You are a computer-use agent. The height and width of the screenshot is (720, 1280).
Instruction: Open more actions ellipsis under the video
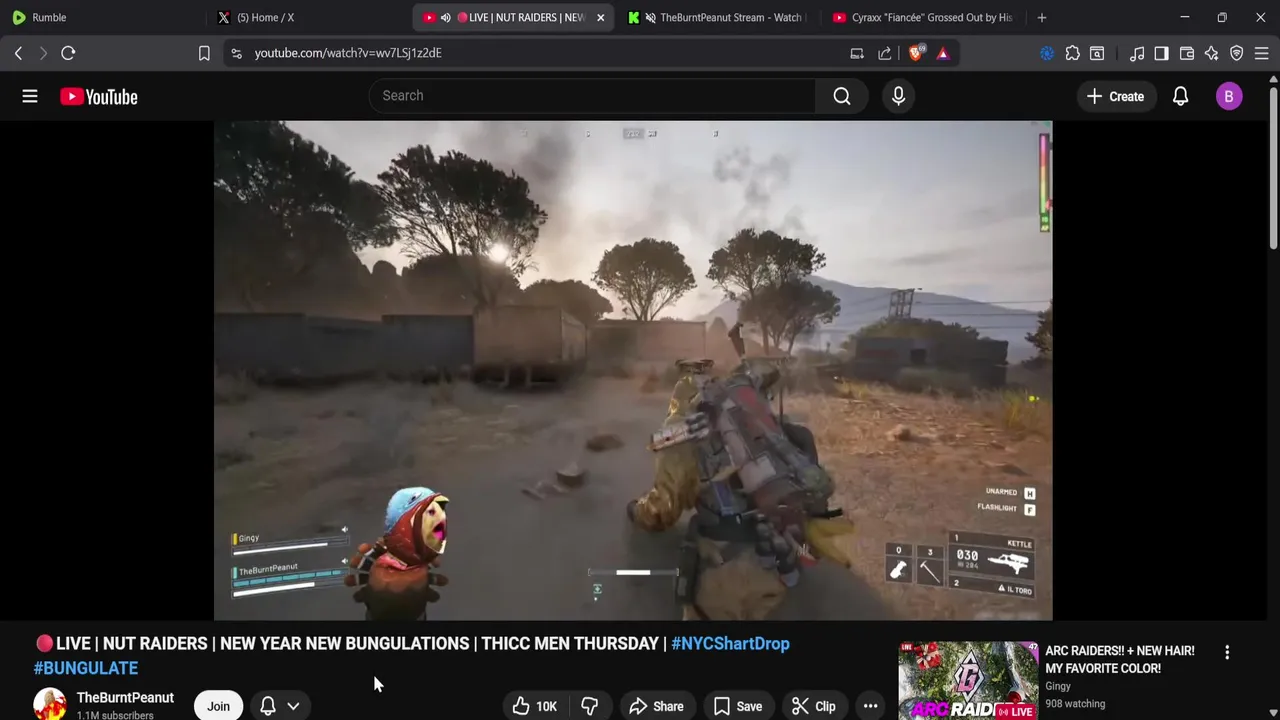click(870, 706)
